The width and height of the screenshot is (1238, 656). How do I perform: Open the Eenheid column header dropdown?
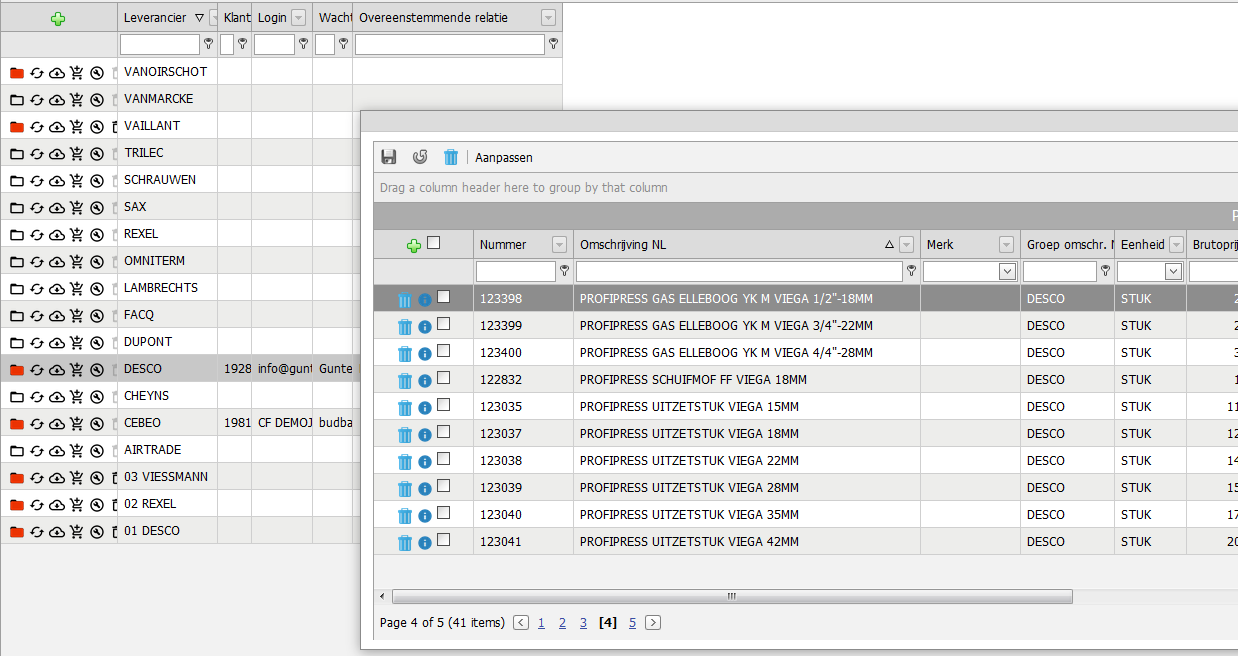click(x=1177, y=245)
